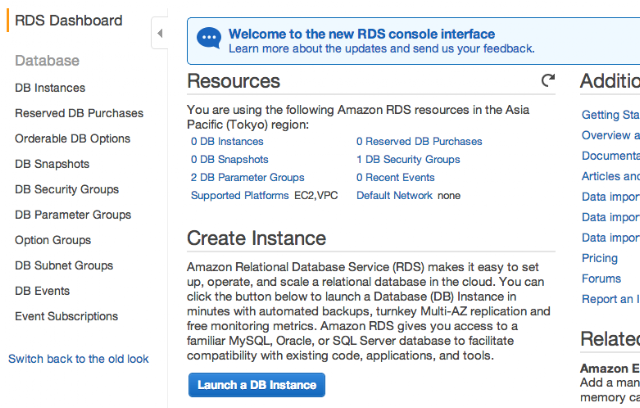Viewport: 640px width, 408px height.
Task: Open the 0 DB Snapshots resource link
Action: (229, 160)
